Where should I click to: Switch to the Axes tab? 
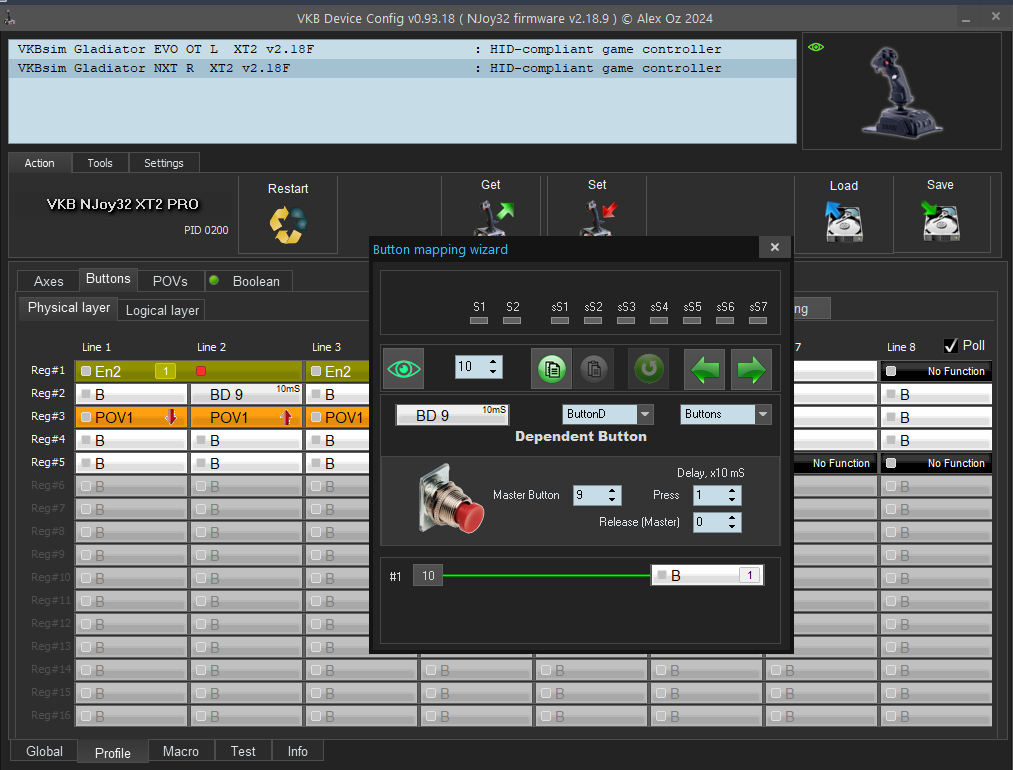pyautogui.click(x=48, y=282)
